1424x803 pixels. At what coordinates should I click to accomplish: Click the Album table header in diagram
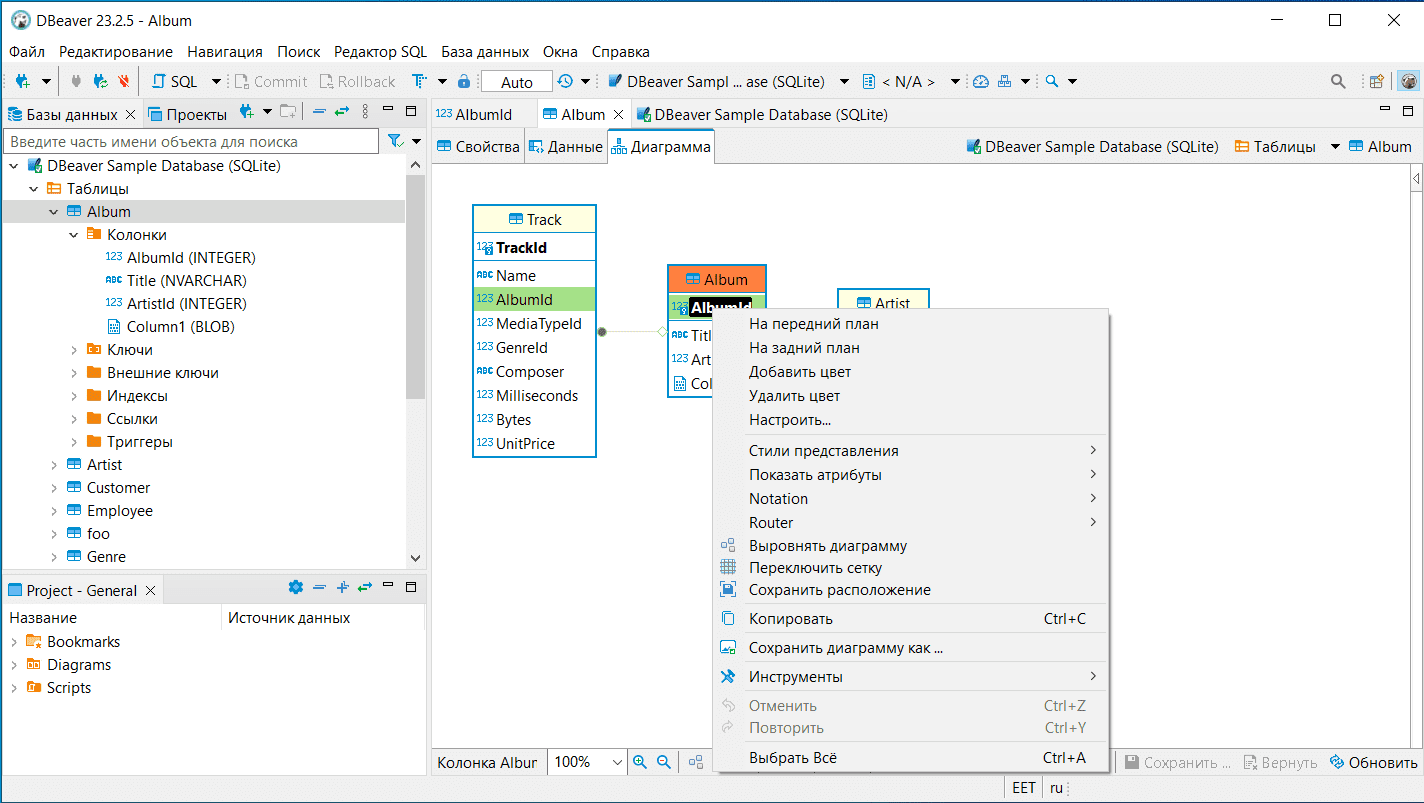[717, 280]
